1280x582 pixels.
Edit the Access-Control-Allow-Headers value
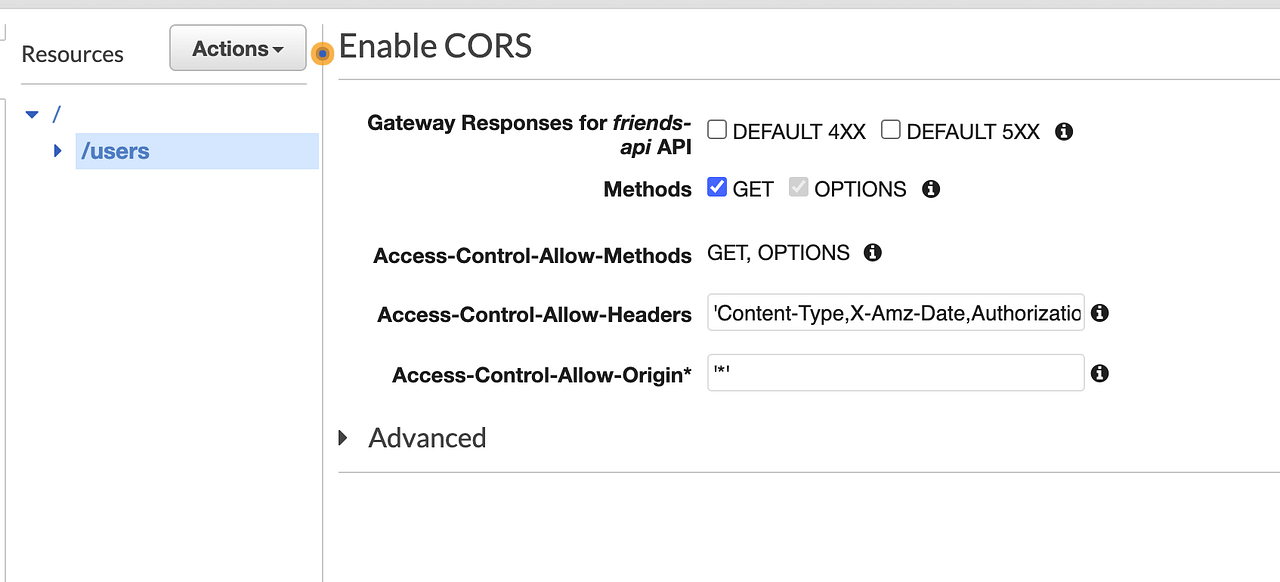click(895, 313)
